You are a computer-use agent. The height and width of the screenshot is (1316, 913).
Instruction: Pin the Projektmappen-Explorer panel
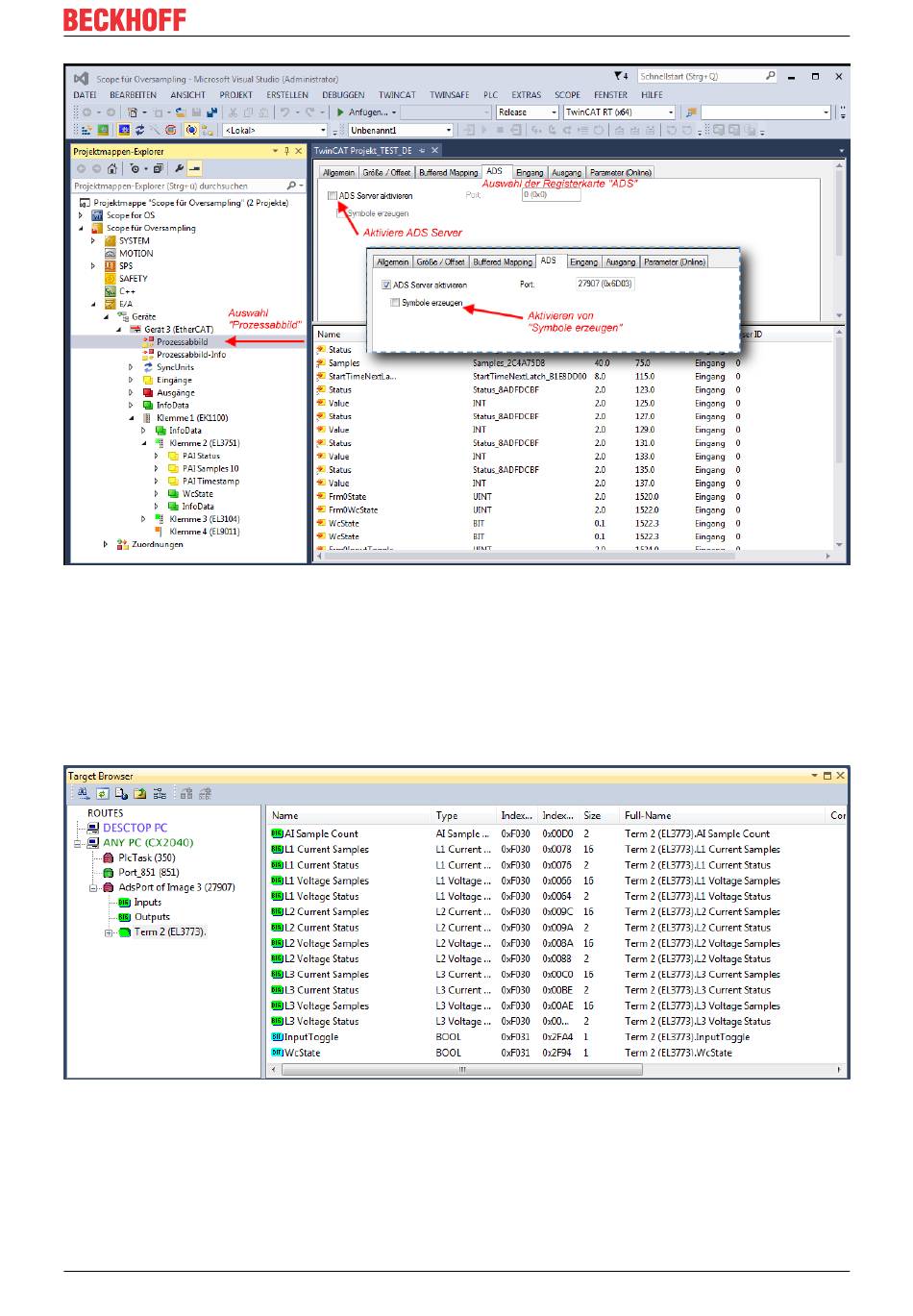click(x=285, y=151)
